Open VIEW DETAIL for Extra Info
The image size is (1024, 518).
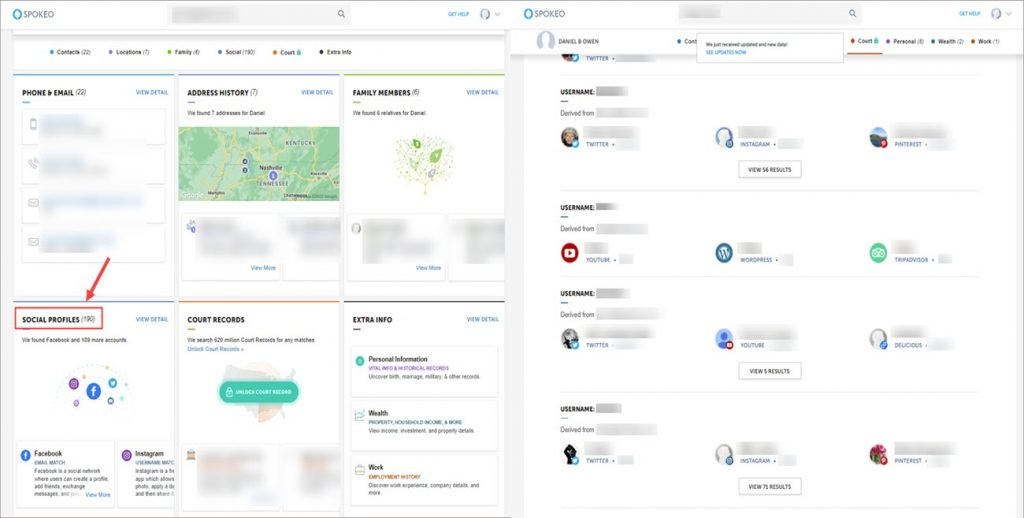(482, 319)
